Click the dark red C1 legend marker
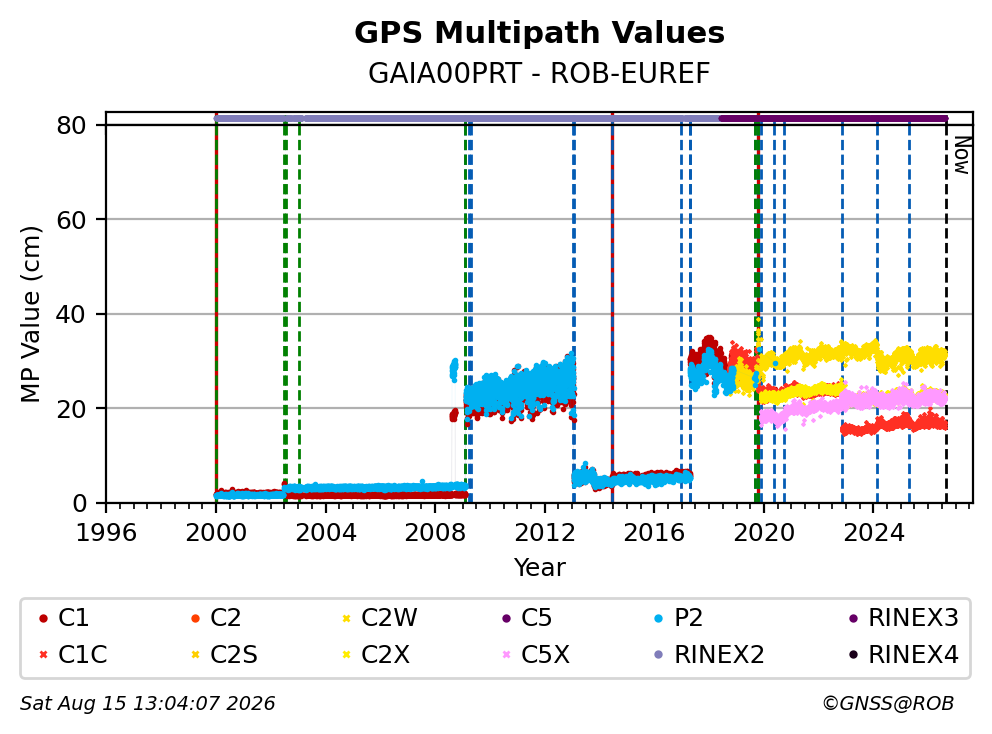 (43, 618)
